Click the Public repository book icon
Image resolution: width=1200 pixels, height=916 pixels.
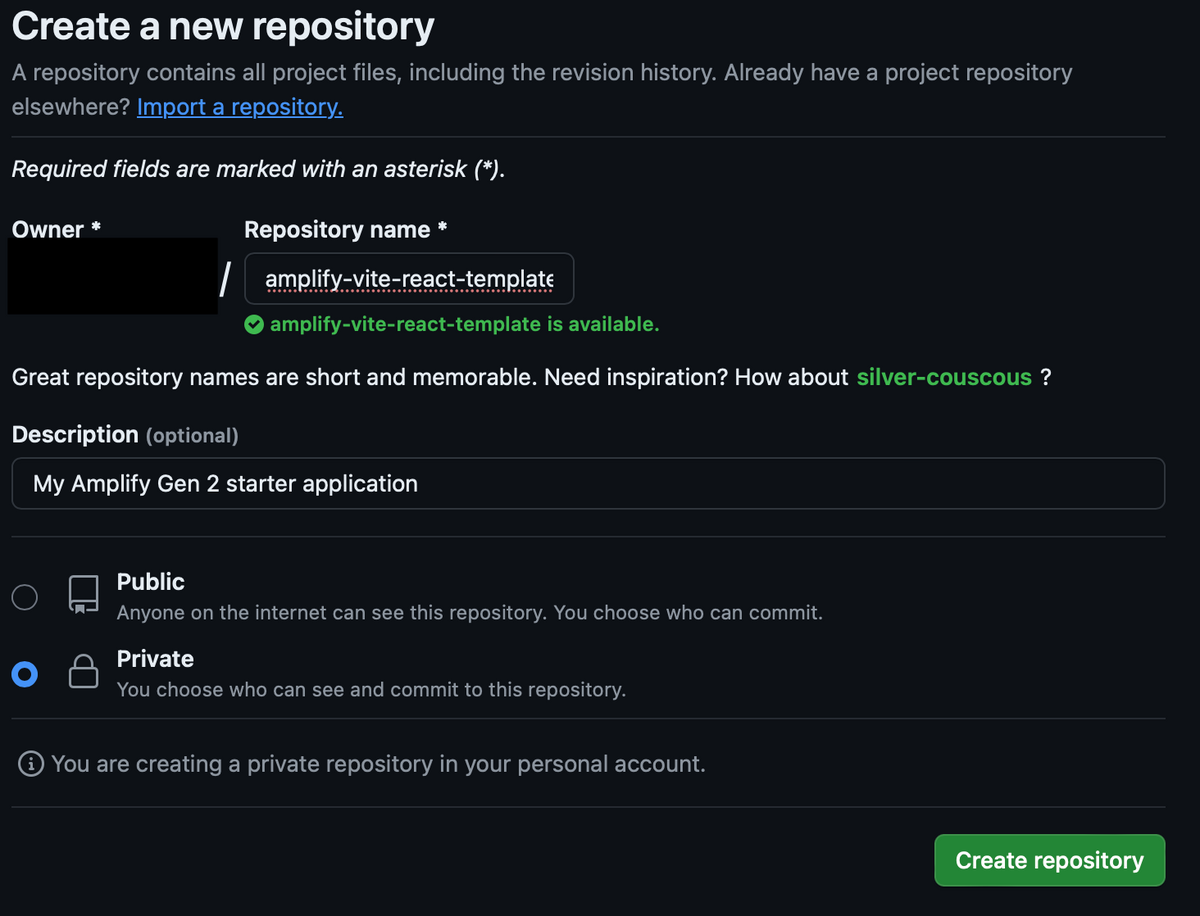pos(83,593)
